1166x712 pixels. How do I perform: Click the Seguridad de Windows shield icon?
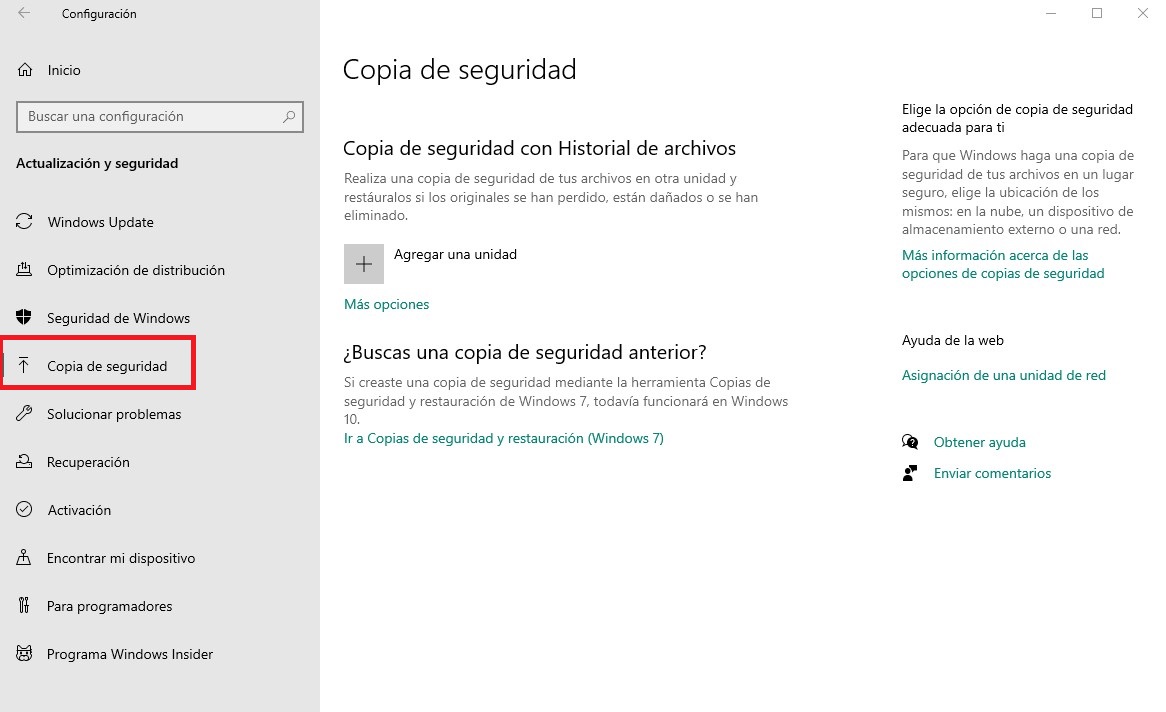25,318
